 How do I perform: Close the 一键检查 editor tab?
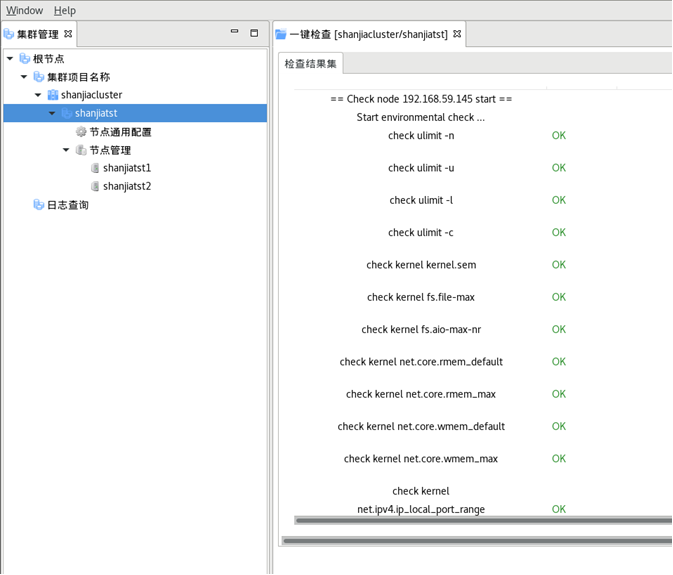[x=457, y=34]
